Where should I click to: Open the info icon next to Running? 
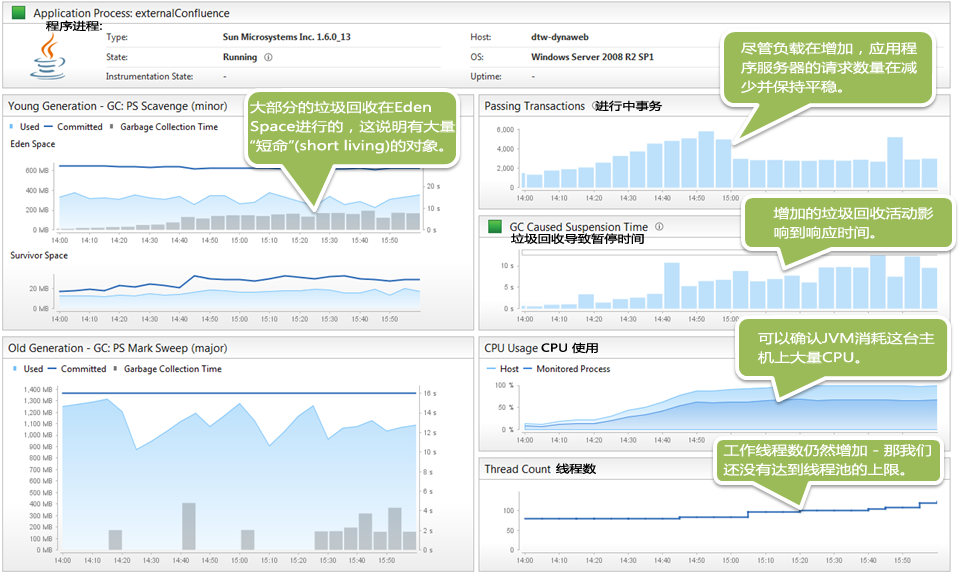268,57
